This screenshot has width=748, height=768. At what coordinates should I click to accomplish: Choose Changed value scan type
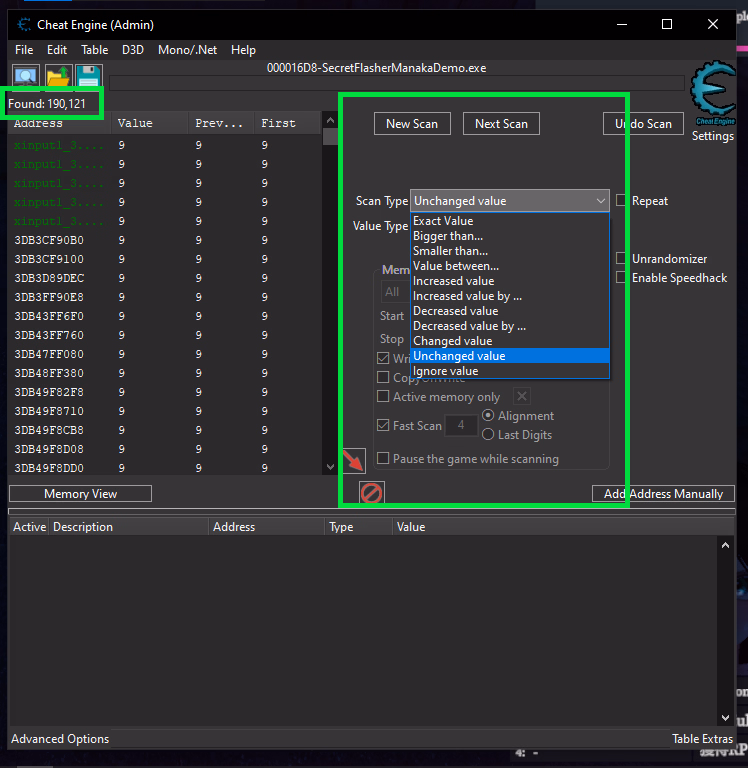510,341
